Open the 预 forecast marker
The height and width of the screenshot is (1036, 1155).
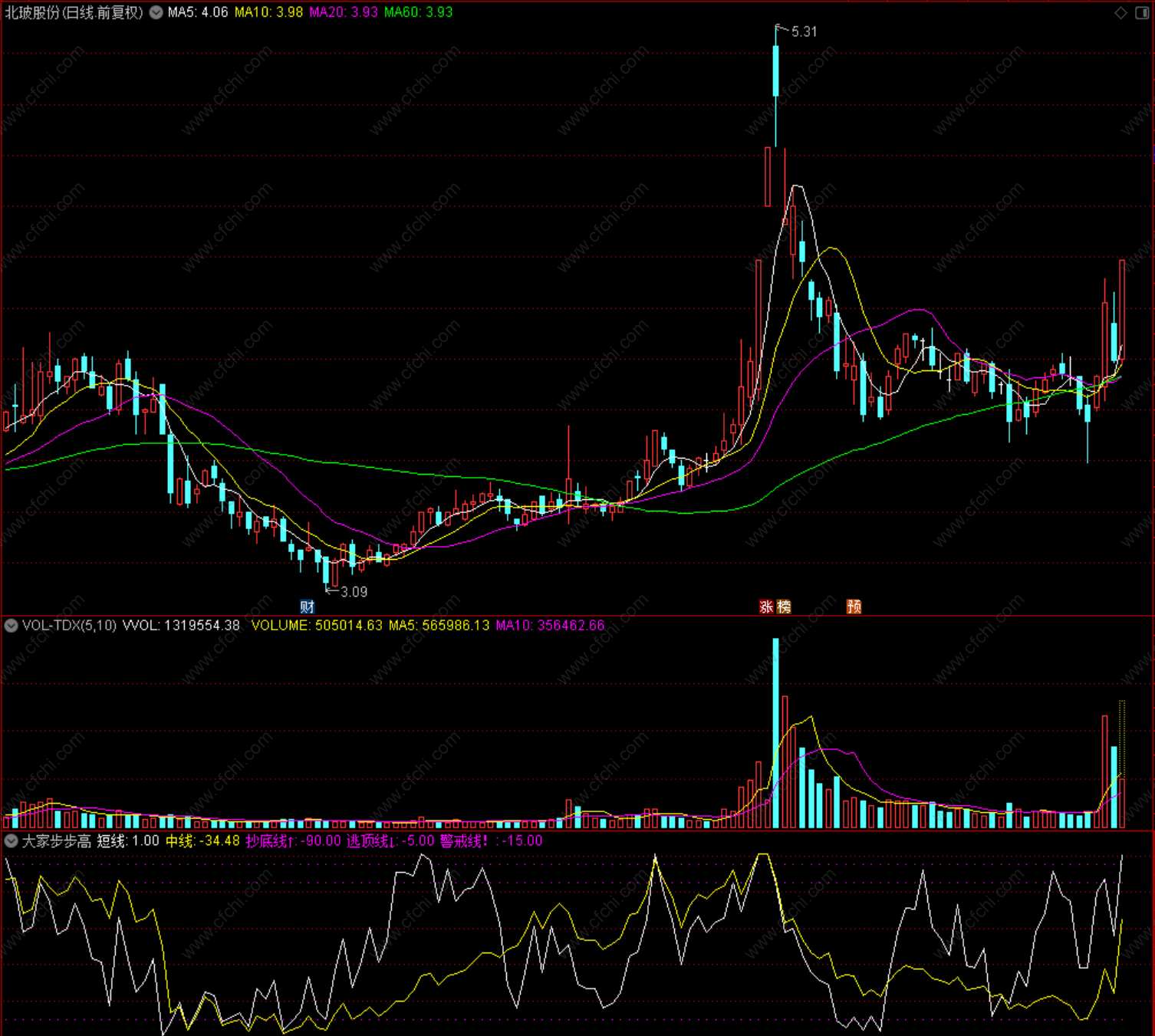(854, 607)
